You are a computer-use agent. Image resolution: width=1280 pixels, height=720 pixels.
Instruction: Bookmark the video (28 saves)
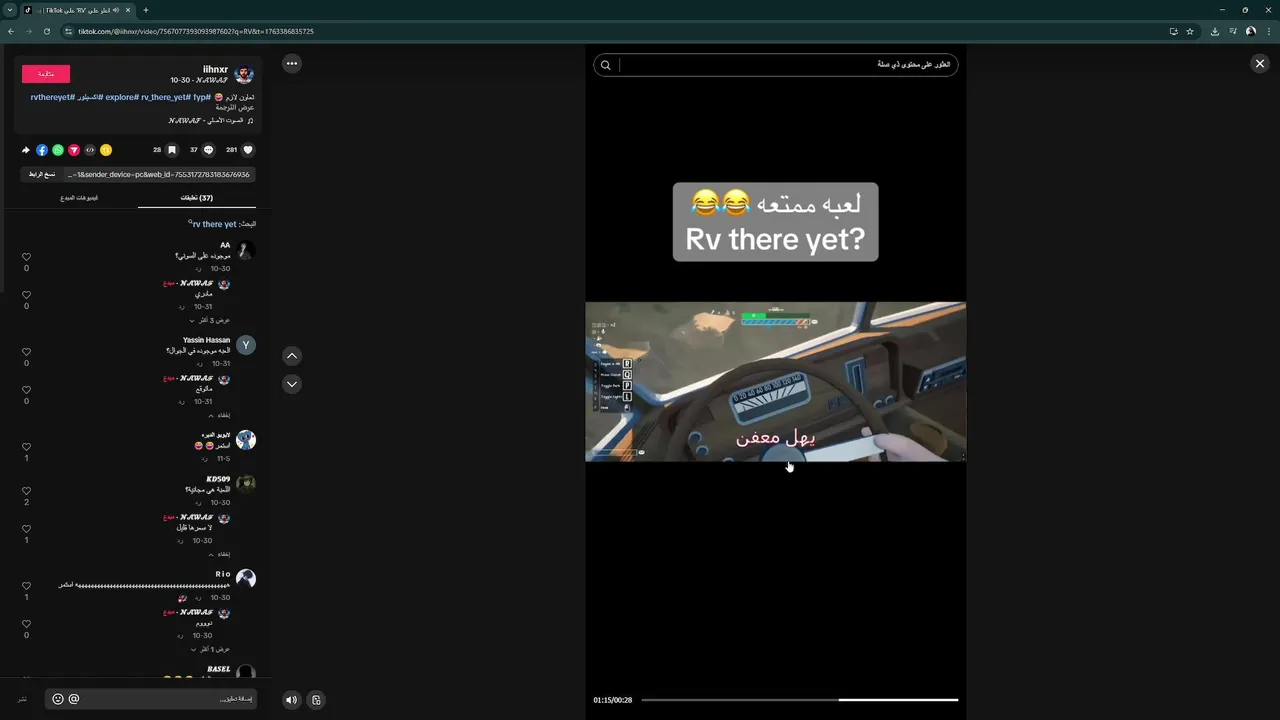point(172,150)
